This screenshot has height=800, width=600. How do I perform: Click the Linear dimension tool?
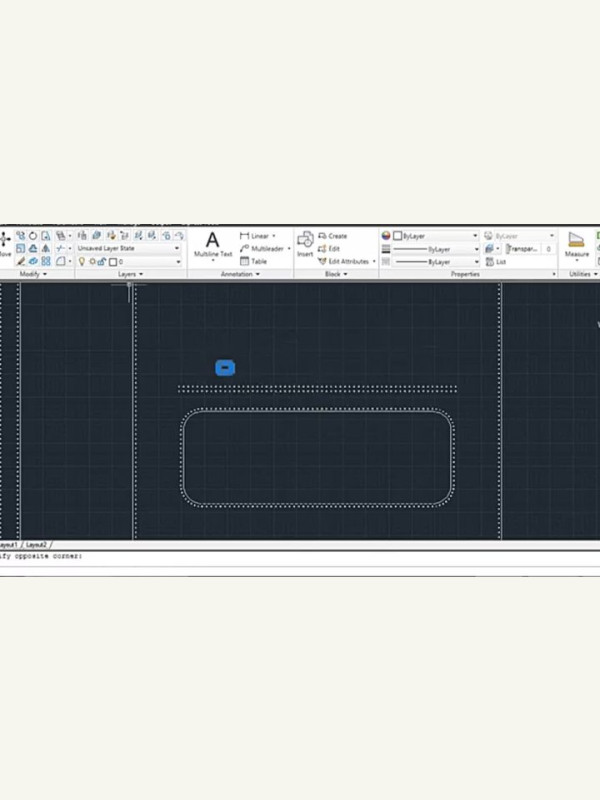(258, 236)
